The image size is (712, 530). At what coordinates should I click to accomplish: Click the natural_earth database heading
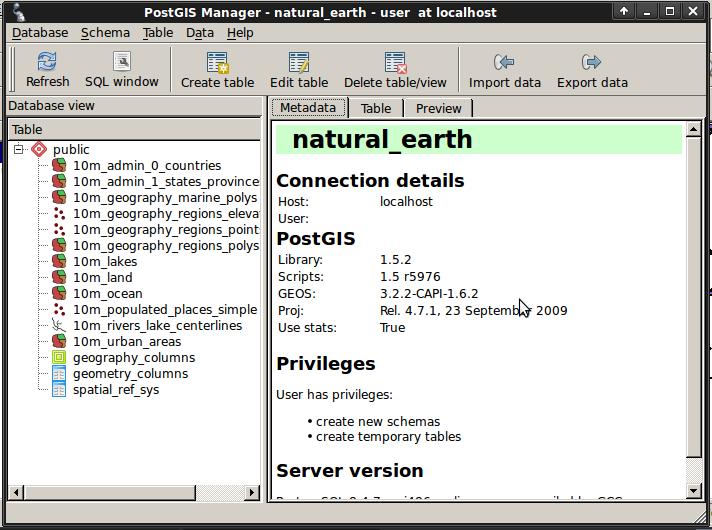coord(382,139)
